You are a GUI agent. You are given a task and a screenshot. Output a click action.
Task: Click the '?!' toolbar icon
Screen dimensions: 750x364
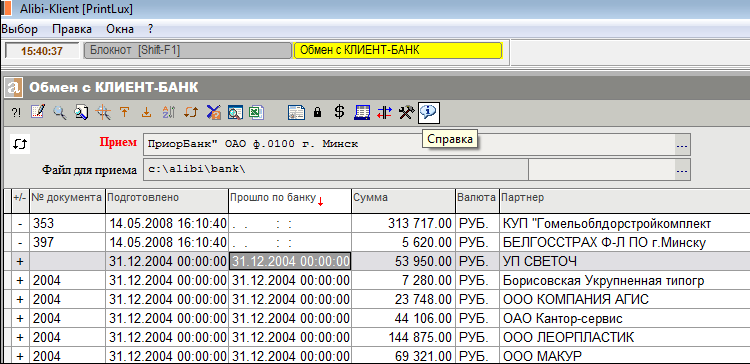[16, 113]
